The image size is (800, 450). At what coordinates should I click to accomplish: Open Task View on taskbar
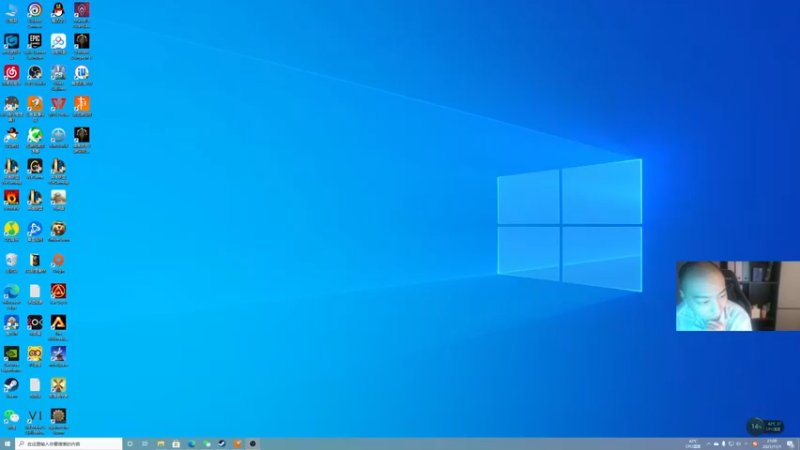pos(145,444)
